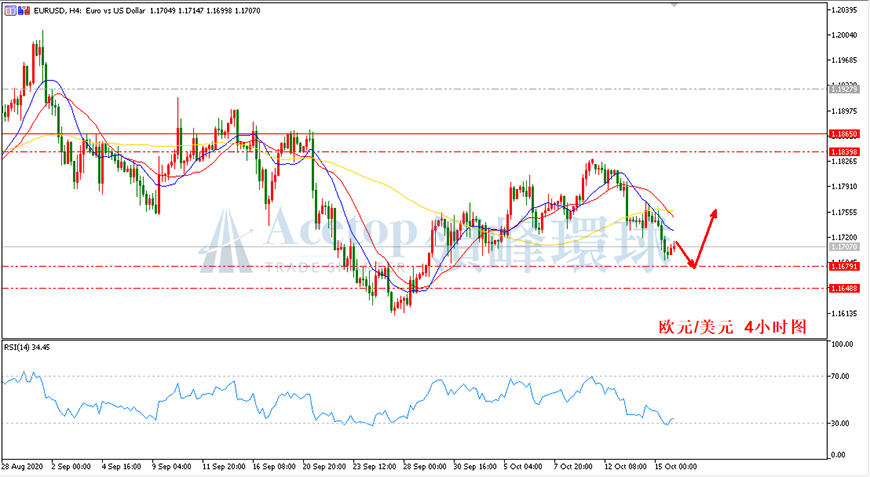Click the small triangle marker at chart top

tap(674, 4)
